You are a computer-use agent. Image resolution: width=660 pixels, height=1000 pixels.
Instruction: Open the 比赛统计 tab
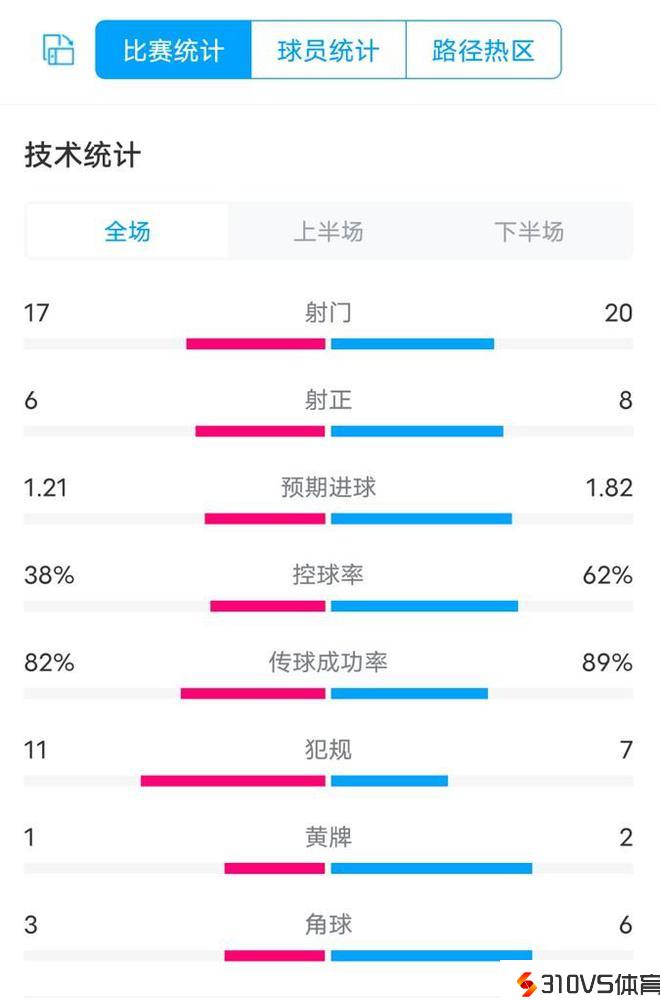pos(173,50)
